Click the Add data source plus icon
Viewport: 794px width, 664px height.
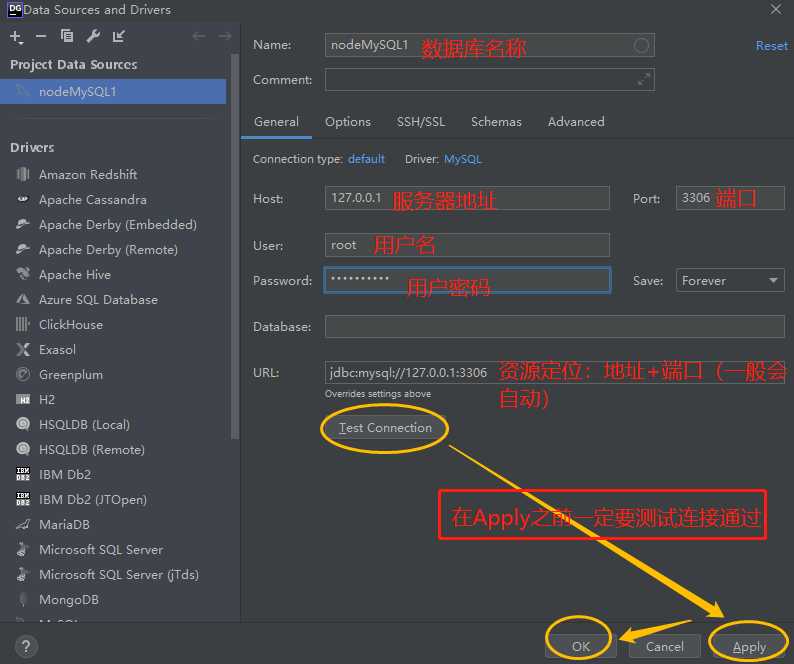coord(16,37)
